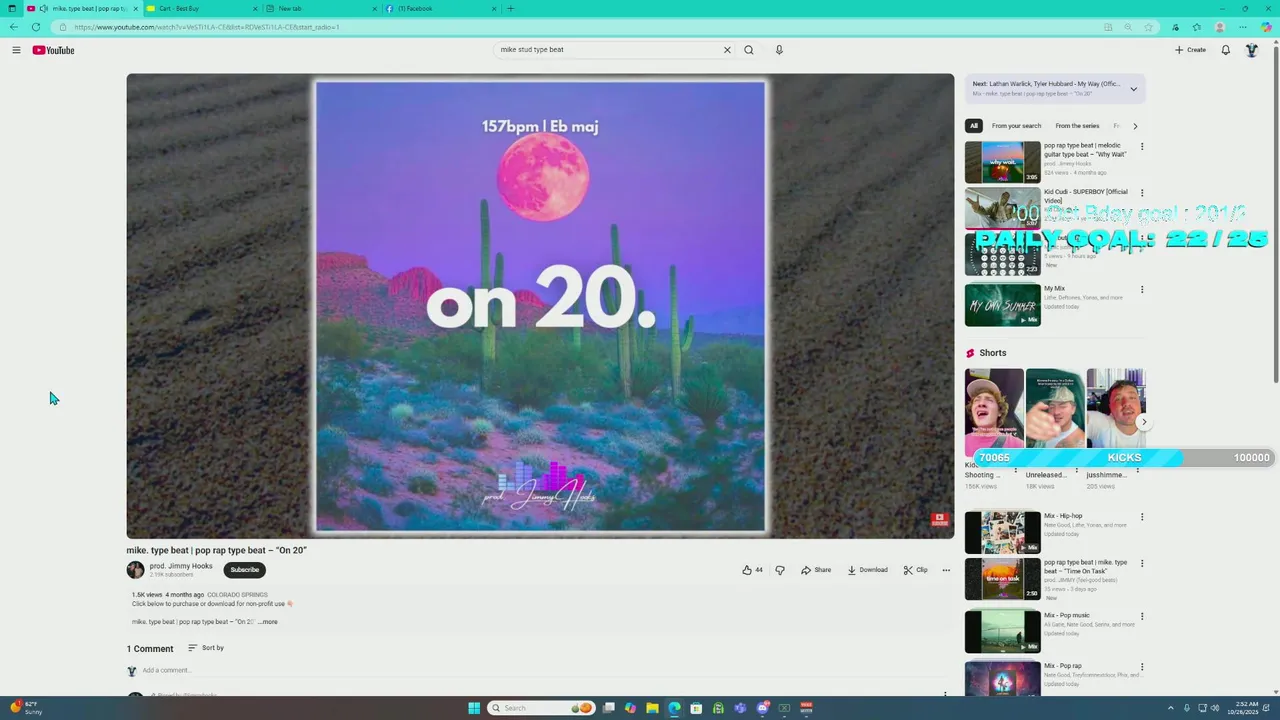Click the Windows taskbar Search box
The image size is (1280, 720).
(541, 708)
